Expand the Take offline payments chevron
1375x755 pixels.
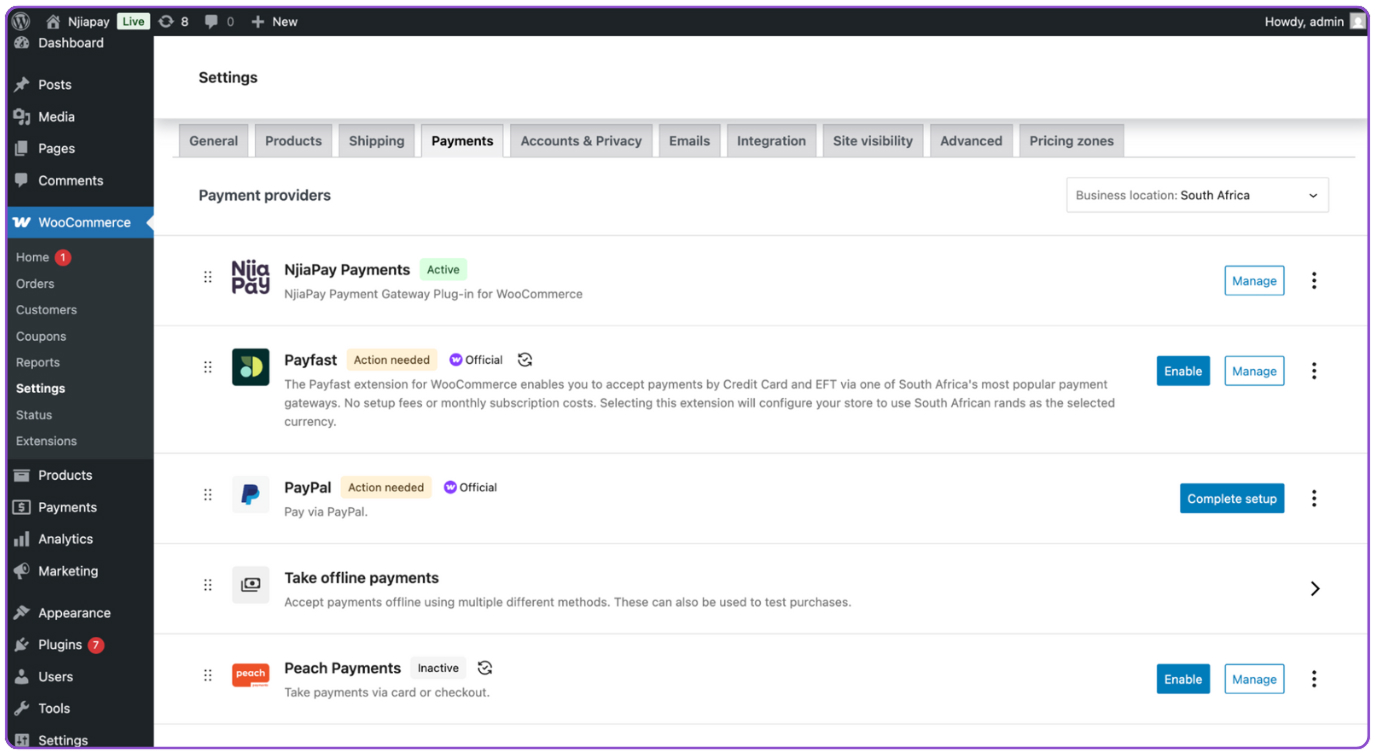(1315, 589)
